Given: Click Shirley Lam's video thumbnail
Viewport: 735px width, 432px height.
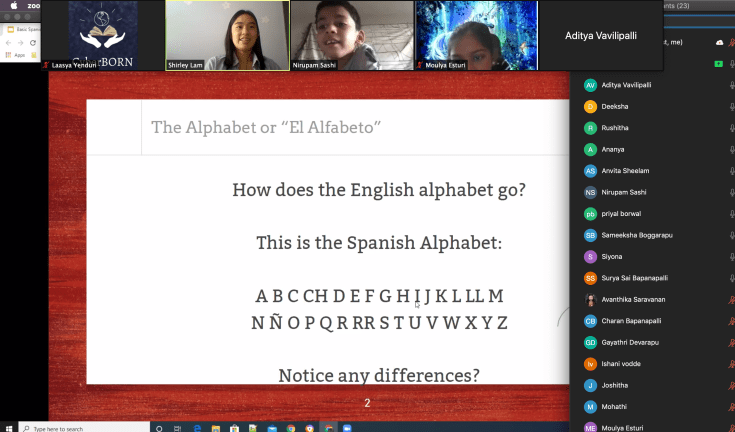Looking at the screenshot, I should [x=227, y=35].
